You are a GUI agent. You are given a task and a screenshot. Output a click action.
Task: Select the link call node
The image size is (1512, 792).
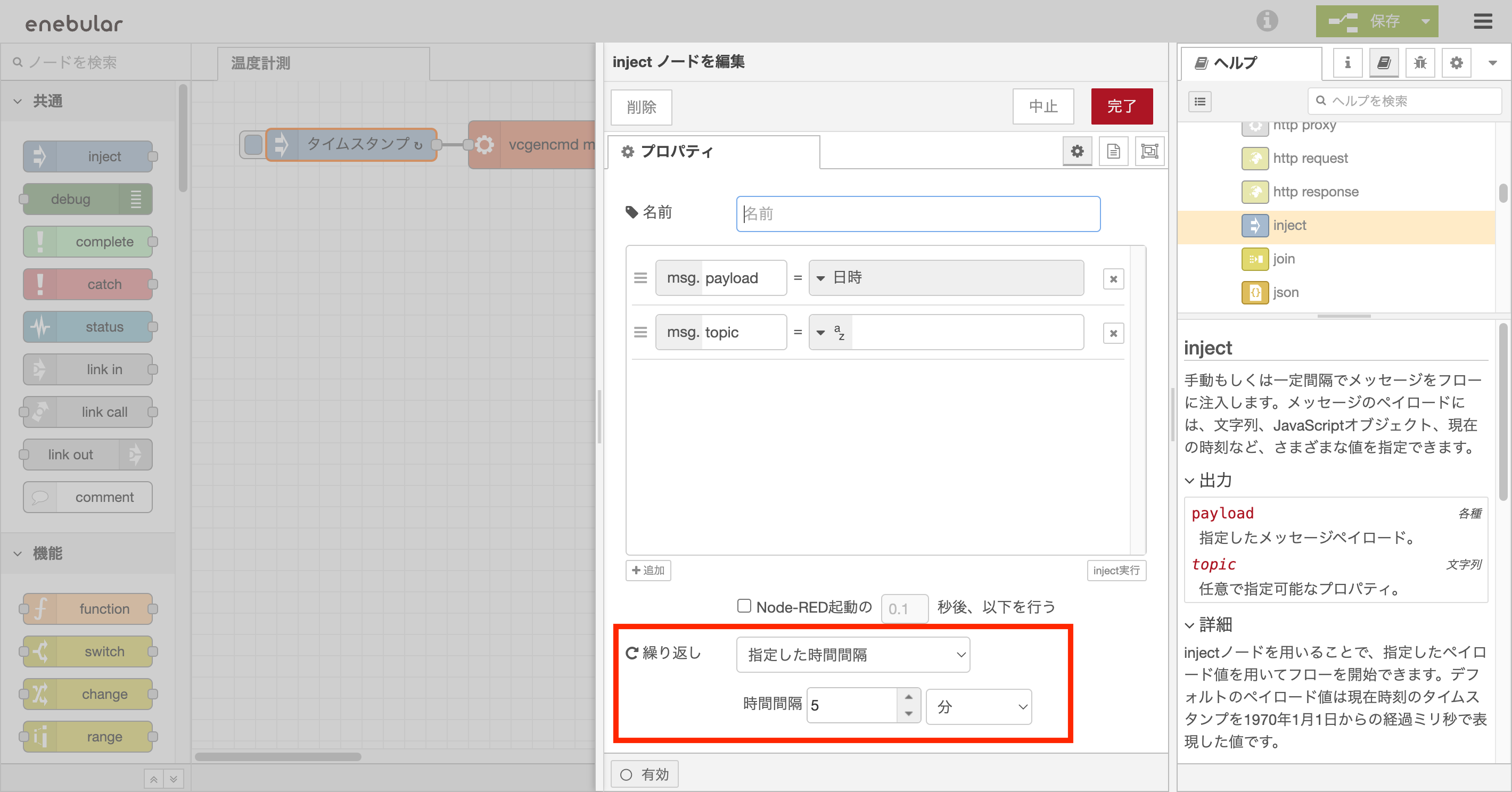coord(88,412)
